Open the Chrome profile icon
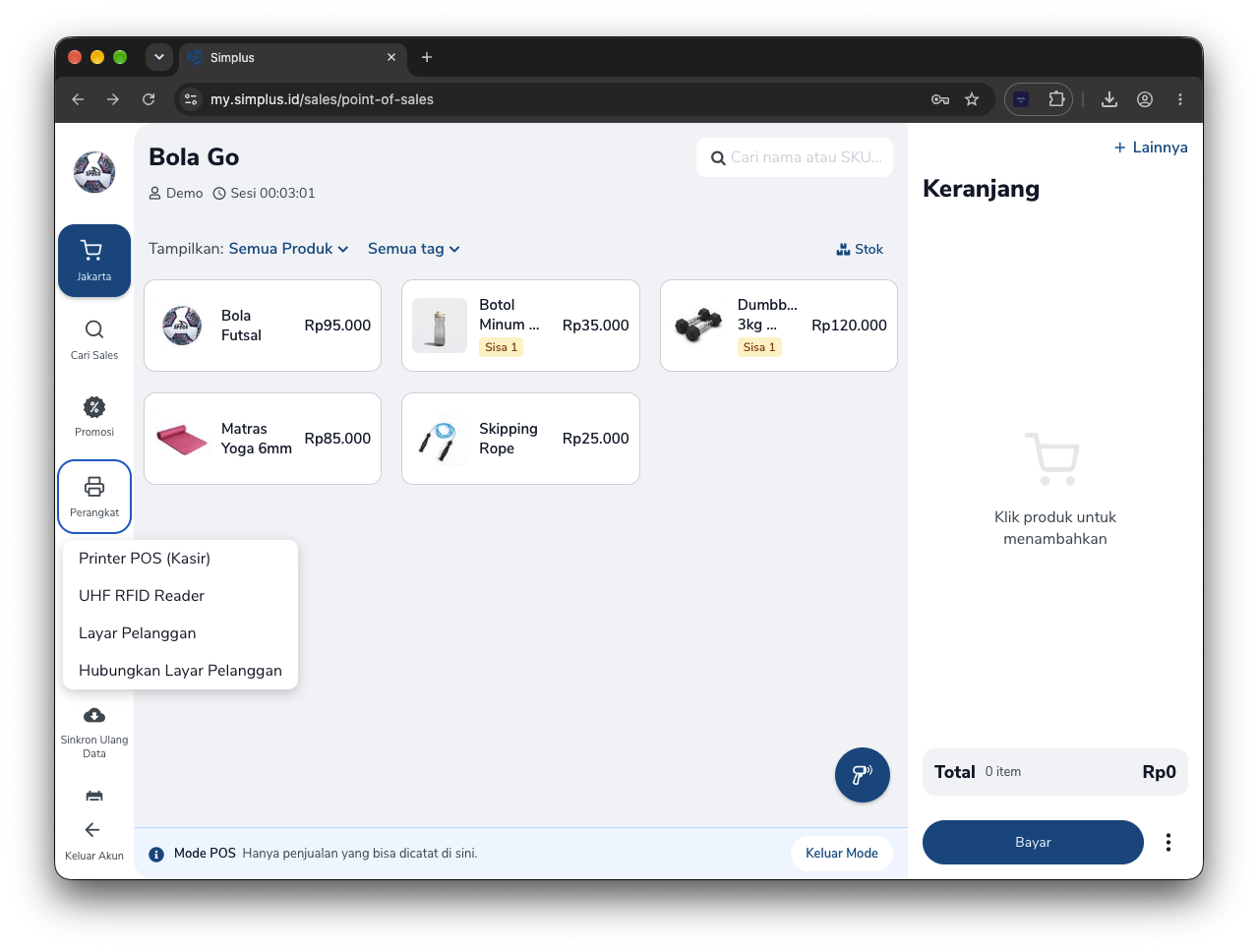The height and width of the screenshot is (952, 1258). [x=1145, y=99]
